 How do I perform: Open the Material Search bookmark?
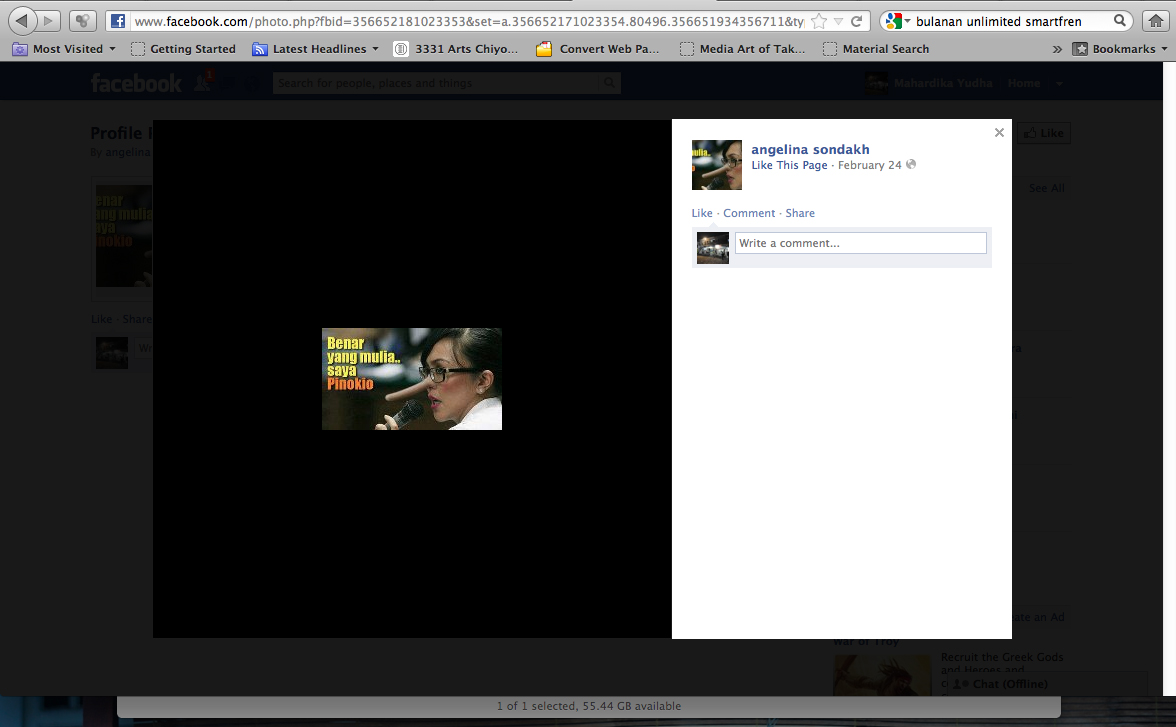click(x=876, y=49)
